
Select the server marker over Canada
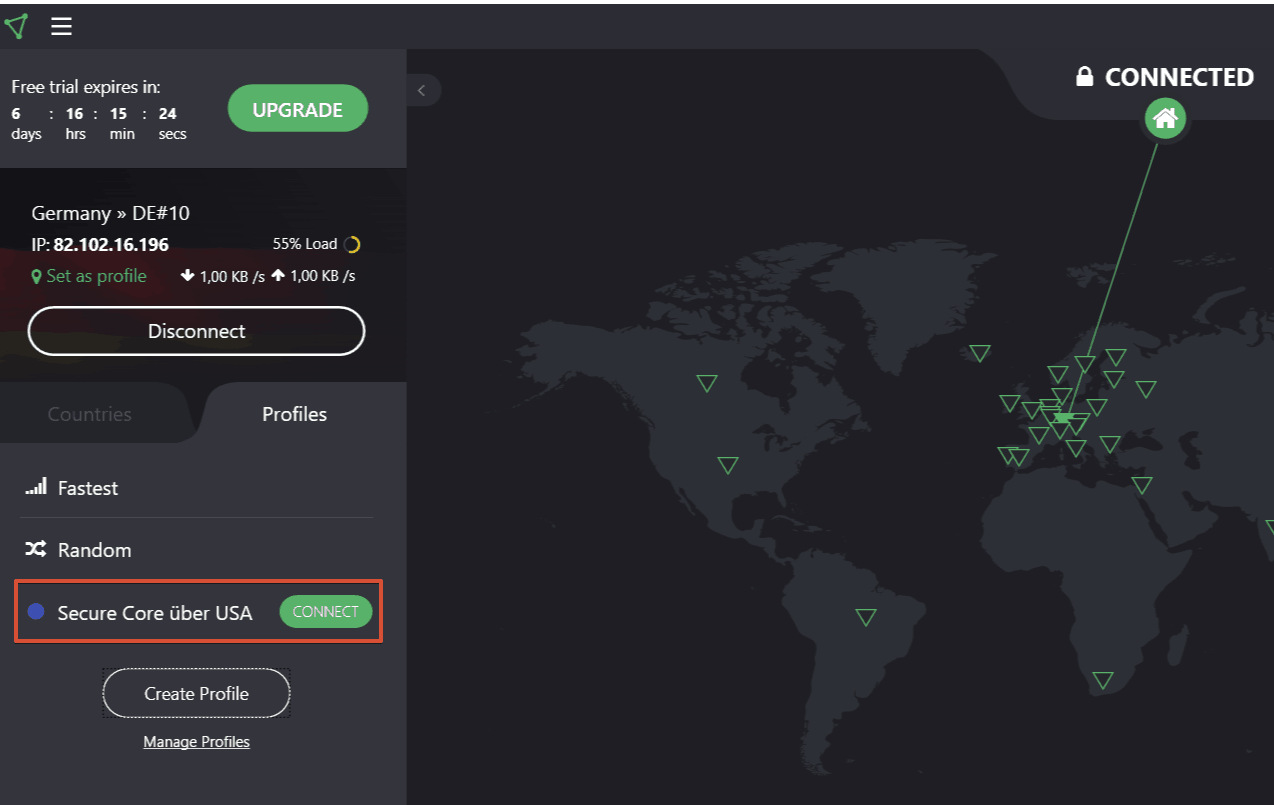[707, 383]
